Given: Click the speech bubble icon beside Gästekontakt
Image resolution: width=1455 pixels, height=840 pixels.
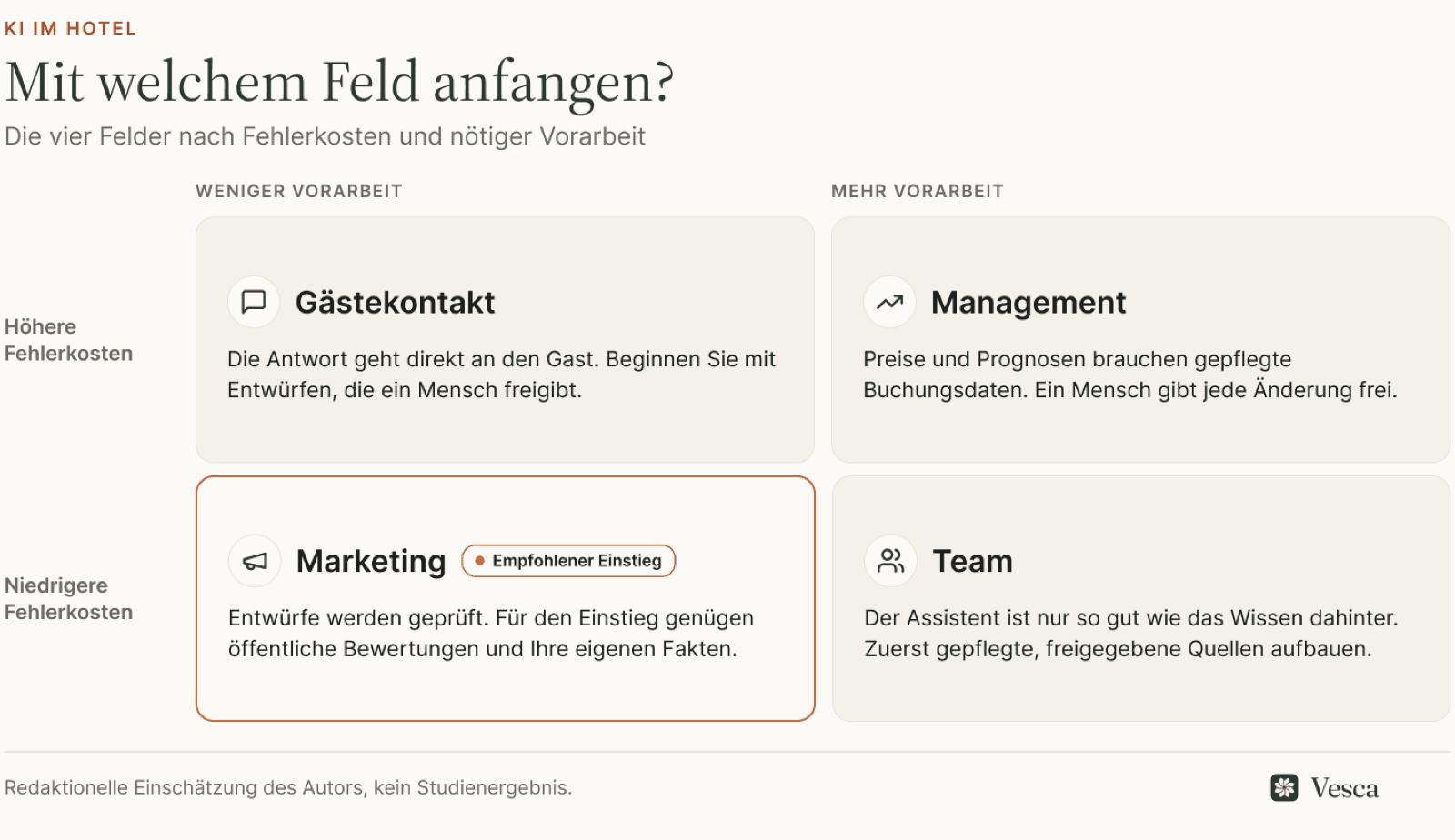Looking at the screenshot, I should [254, 302].
